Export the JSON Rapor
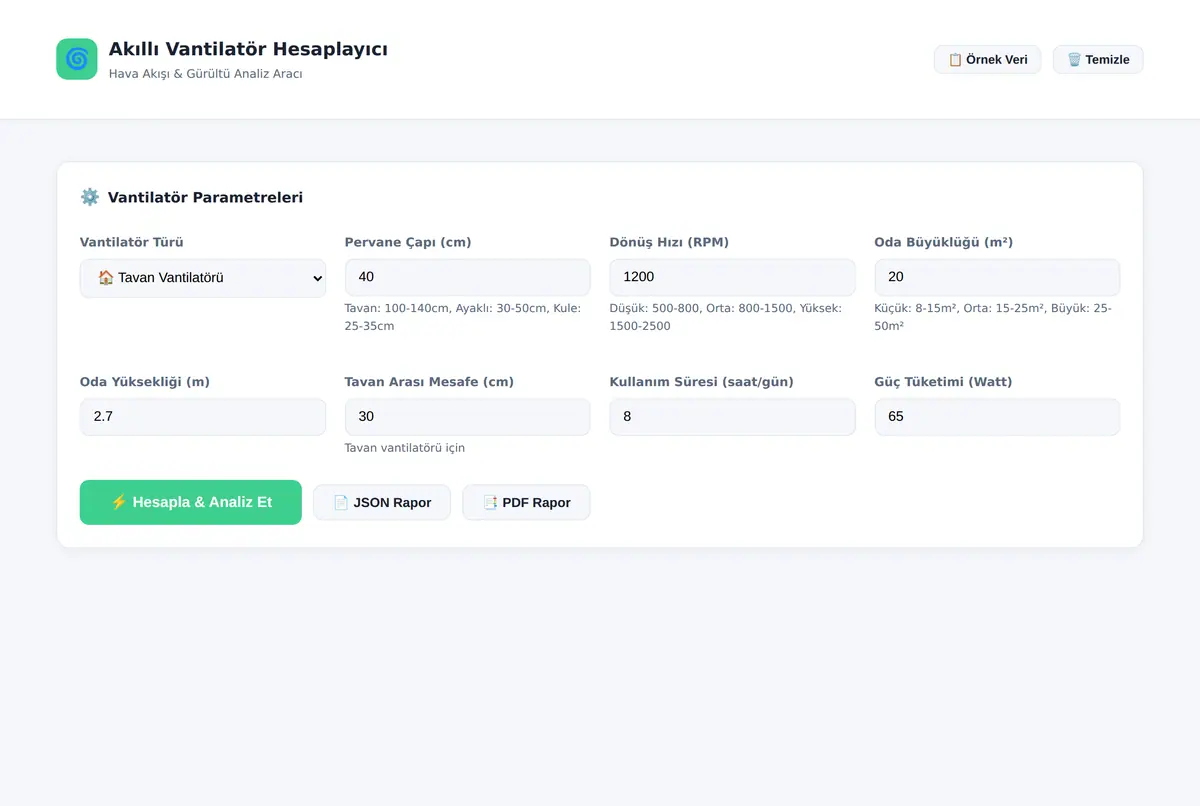 click(382, 502)
